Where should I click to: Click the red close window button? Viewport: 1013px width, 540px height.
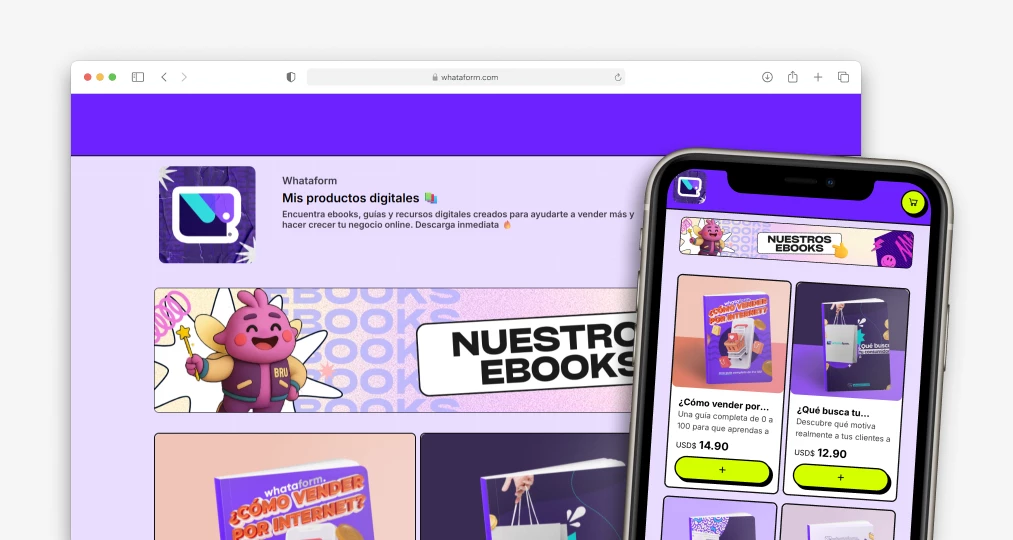pyautogui.click(x=87, y=77)
